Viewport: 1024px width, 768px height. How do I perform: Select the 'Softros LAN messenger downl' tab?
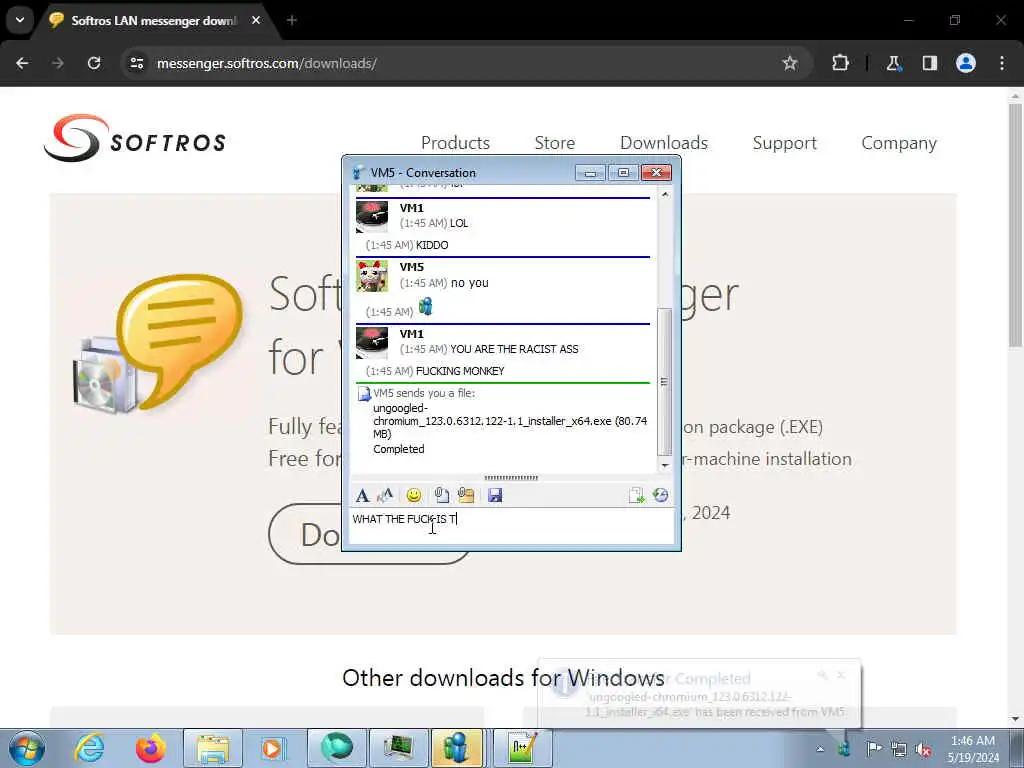pyautogui.click(x=153, y=20)
